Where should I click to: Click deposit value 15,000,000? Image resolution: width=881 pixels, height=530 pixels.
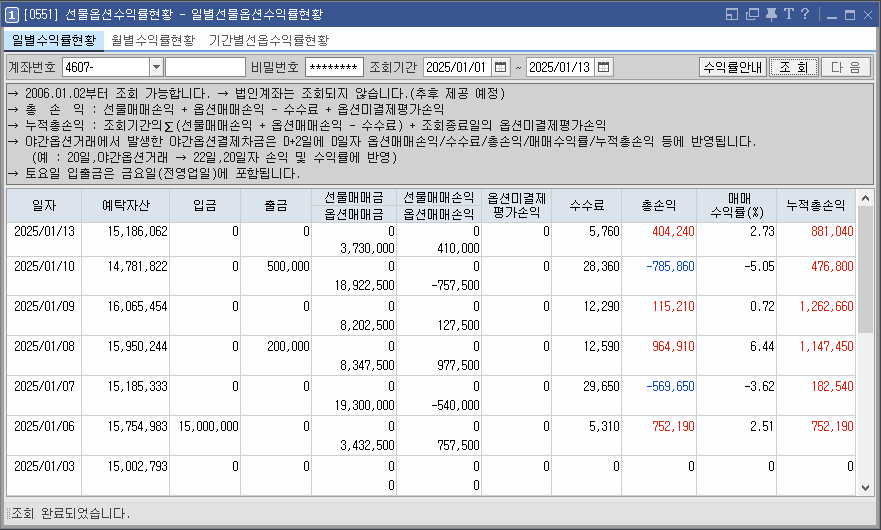(x=208, y=426)
